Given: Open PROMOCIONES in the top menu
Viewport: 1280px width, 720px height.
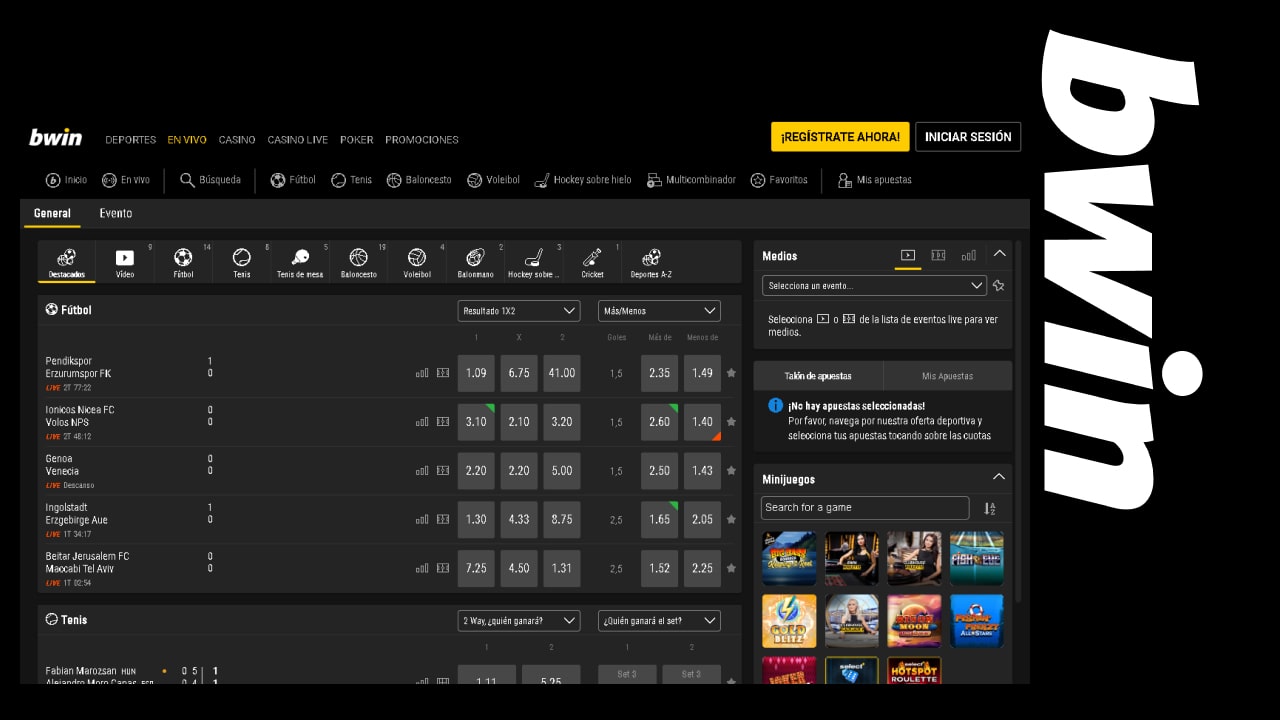Looking at the screenshot, I should pos(422,140).
